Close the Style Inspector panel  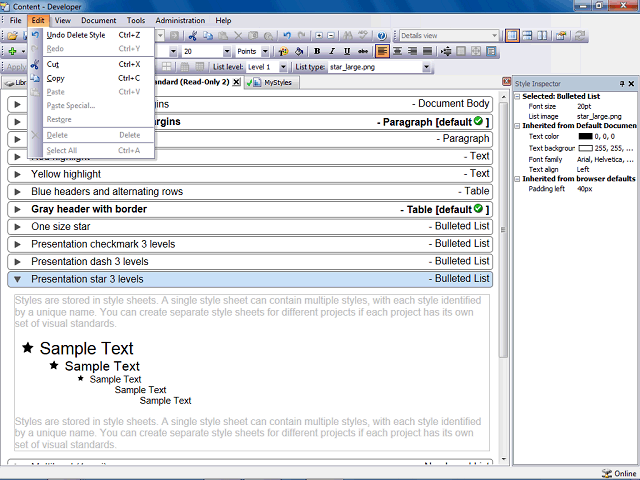(631, 84)
